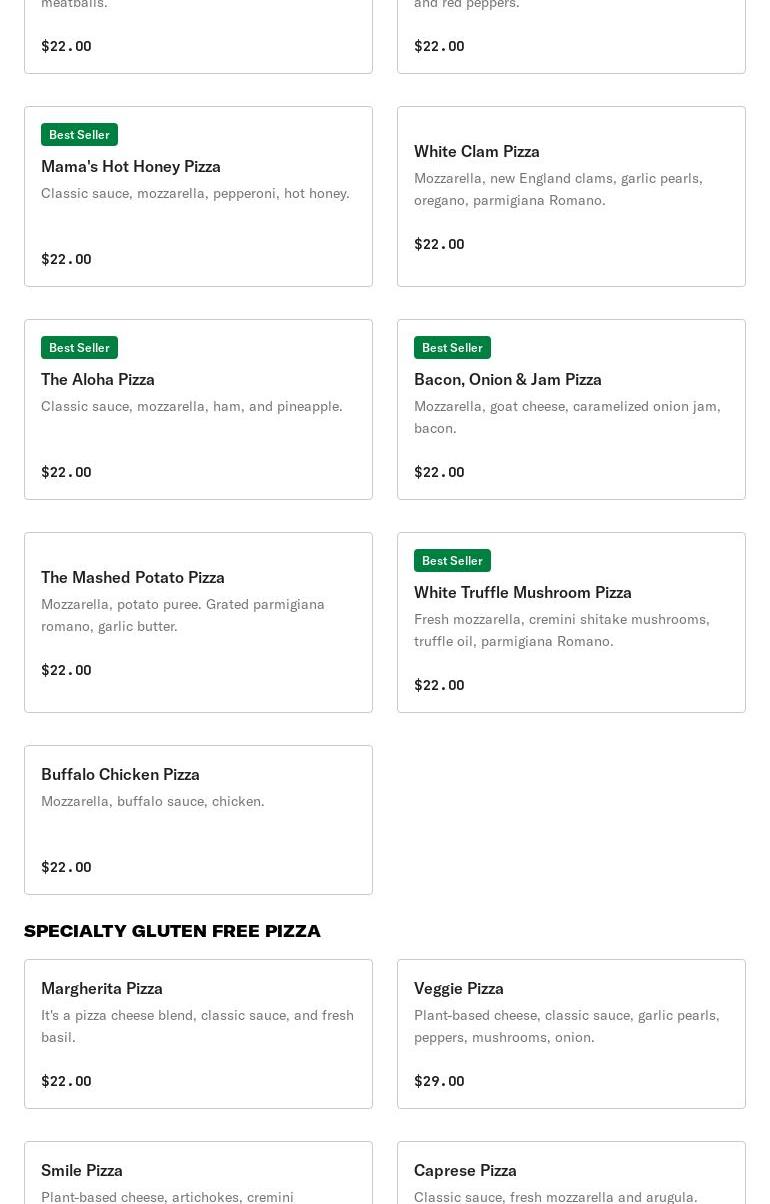This screenshot has height=1204, width=770.
Task: Open Bacon, Onion & Jam Pizza
Action: [x=508, y=379]
